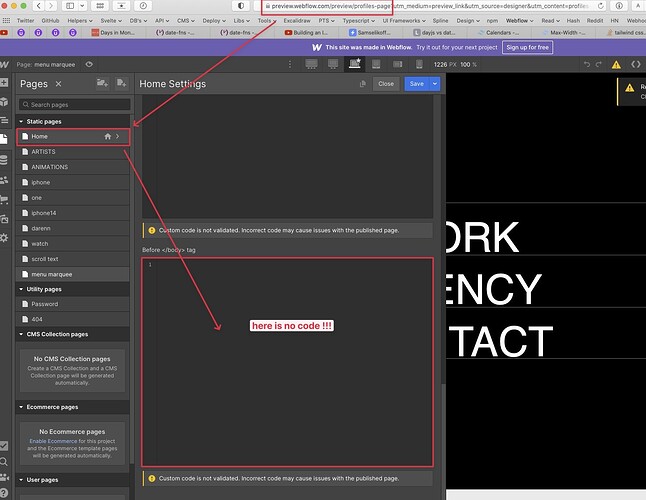Click the undo arrow in top bar
Viewport: 646px width, 500px height.
coord(587,64)
